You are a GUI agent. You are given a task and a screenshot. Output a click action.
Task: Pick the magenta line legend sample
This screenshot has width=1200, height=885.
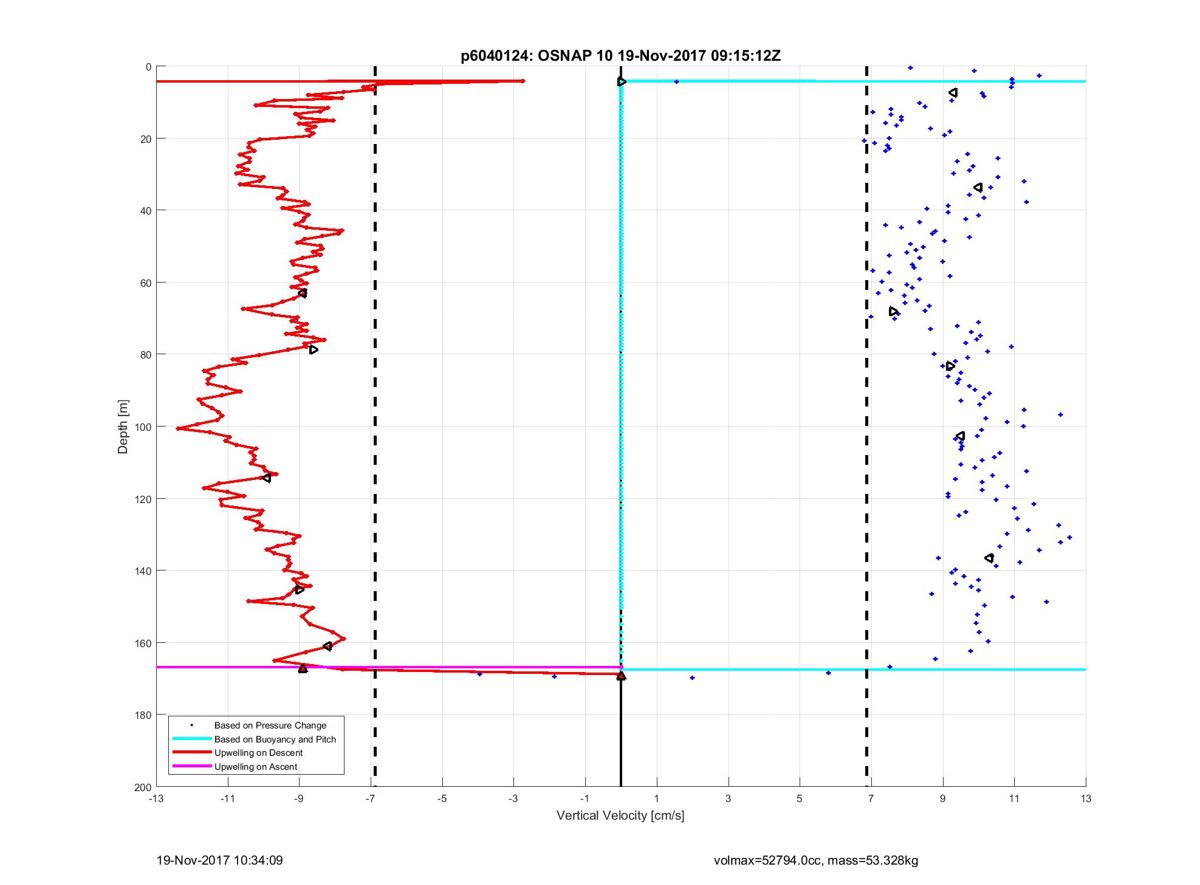click(x=191, y=766)
